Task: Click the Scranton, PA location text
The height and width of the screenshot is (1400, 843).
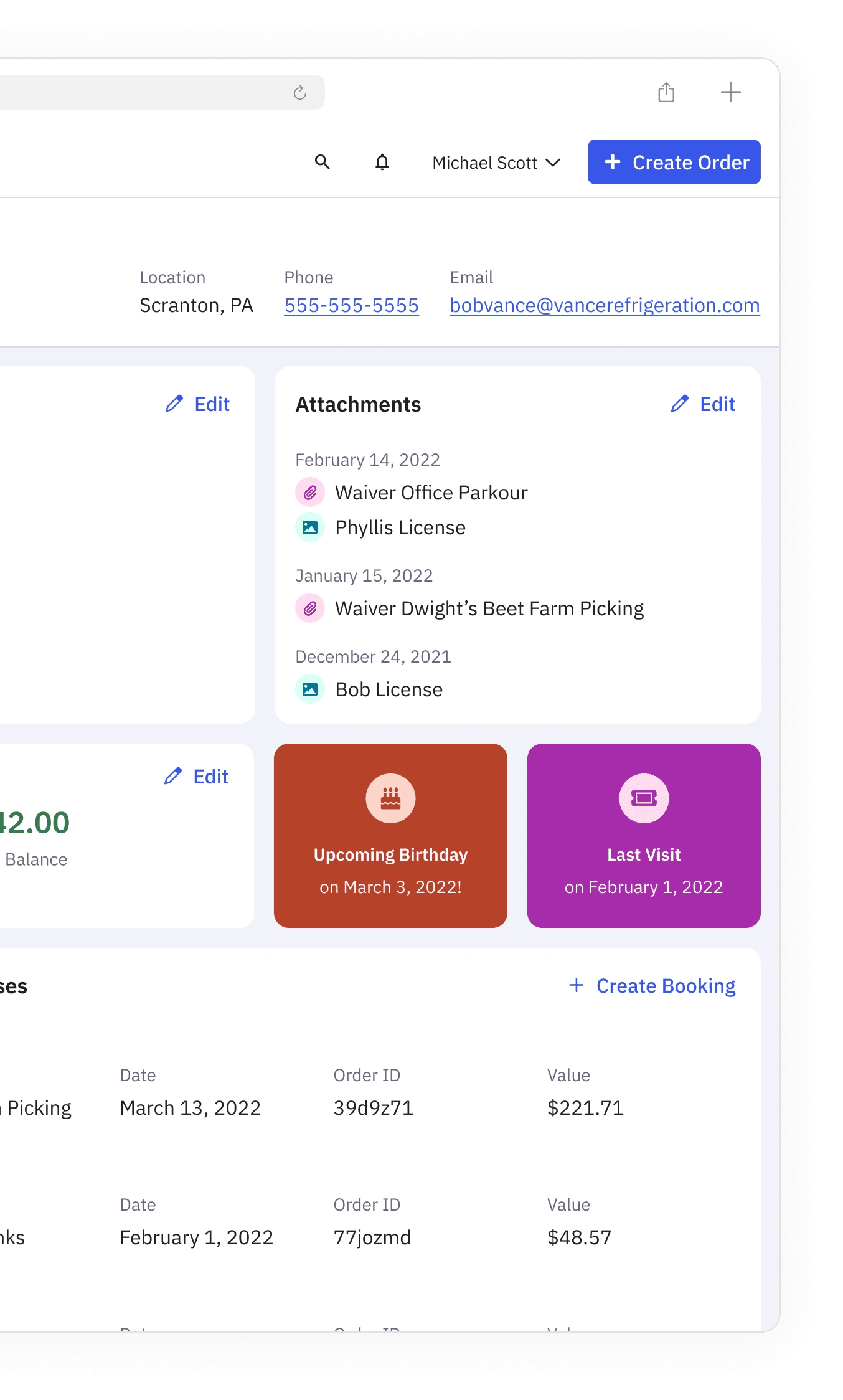Action: tap(196, 305)
